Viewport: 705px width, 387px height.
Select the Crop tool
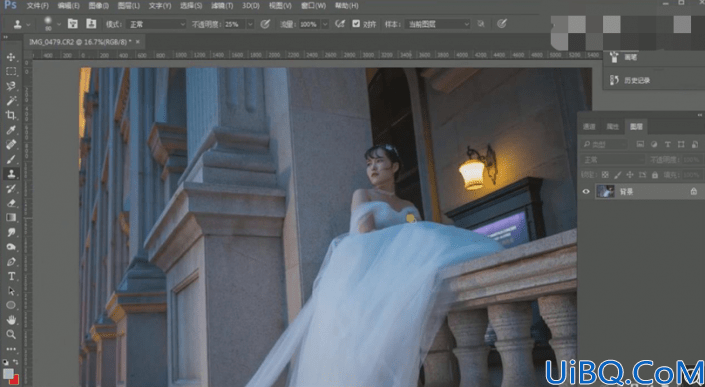pyautogui.click(x=11, y=116)
